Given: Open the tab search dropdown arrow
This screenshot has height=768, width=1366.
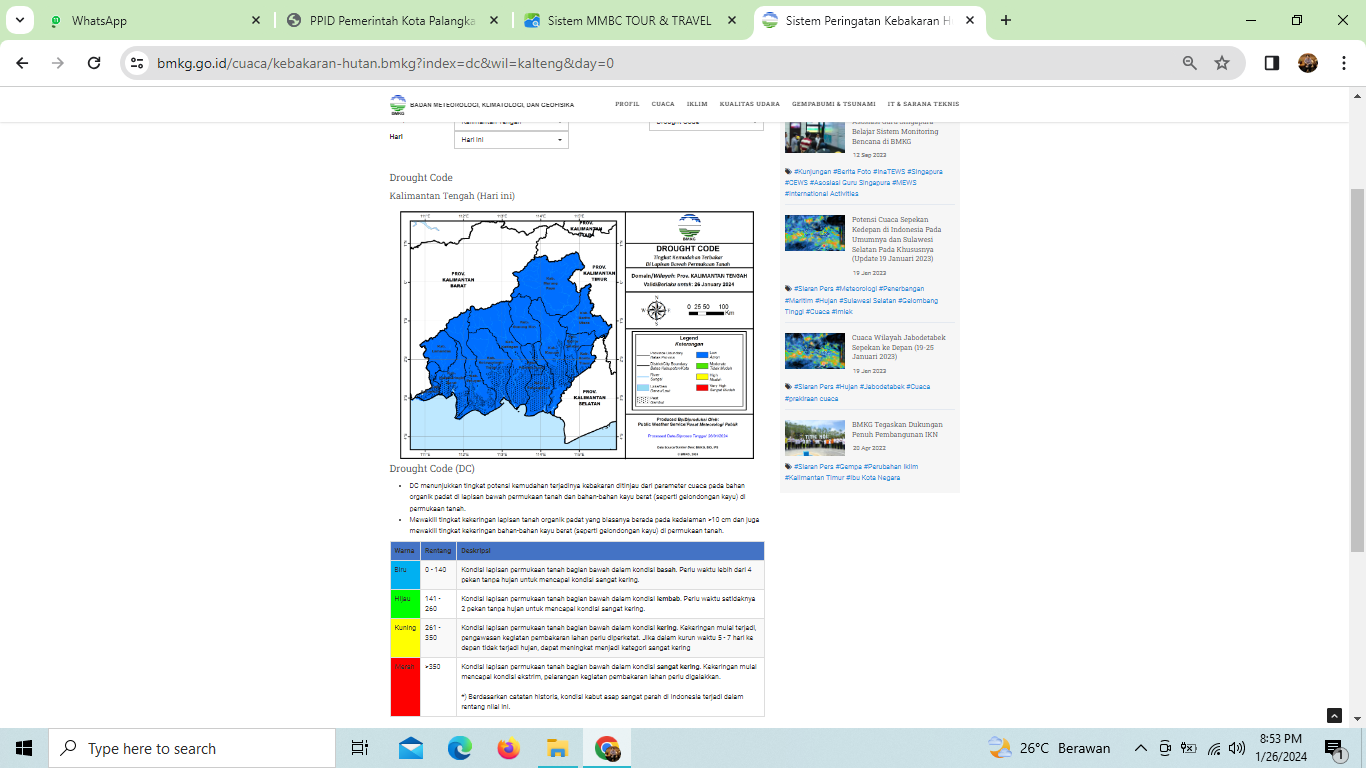Looking at the screenshot, I should (19, 20).
